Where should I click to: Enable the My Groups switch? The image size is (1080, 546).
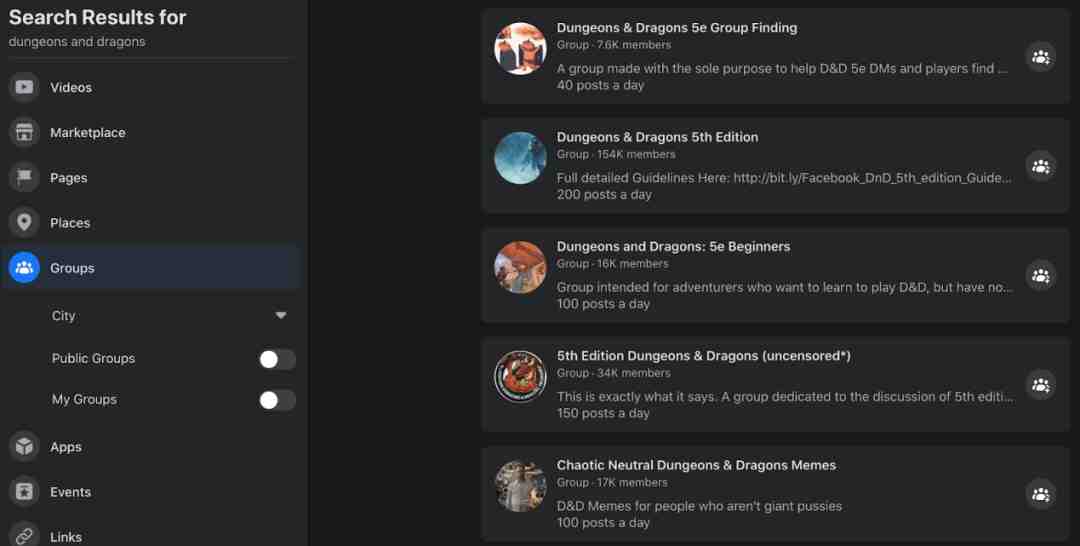pos(277,400)
